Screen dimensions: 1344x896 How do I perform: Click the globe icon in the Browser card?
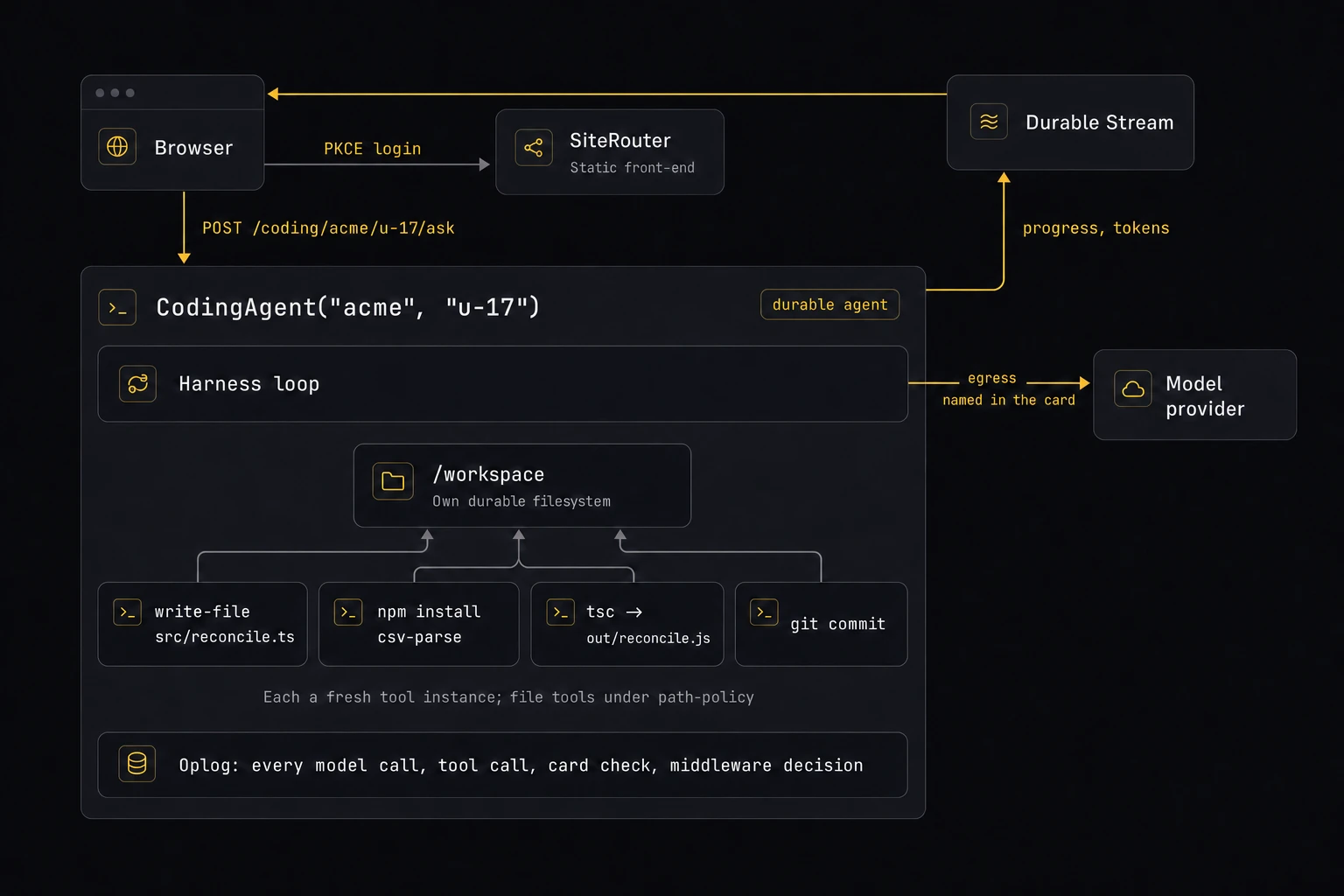(117, 147)
